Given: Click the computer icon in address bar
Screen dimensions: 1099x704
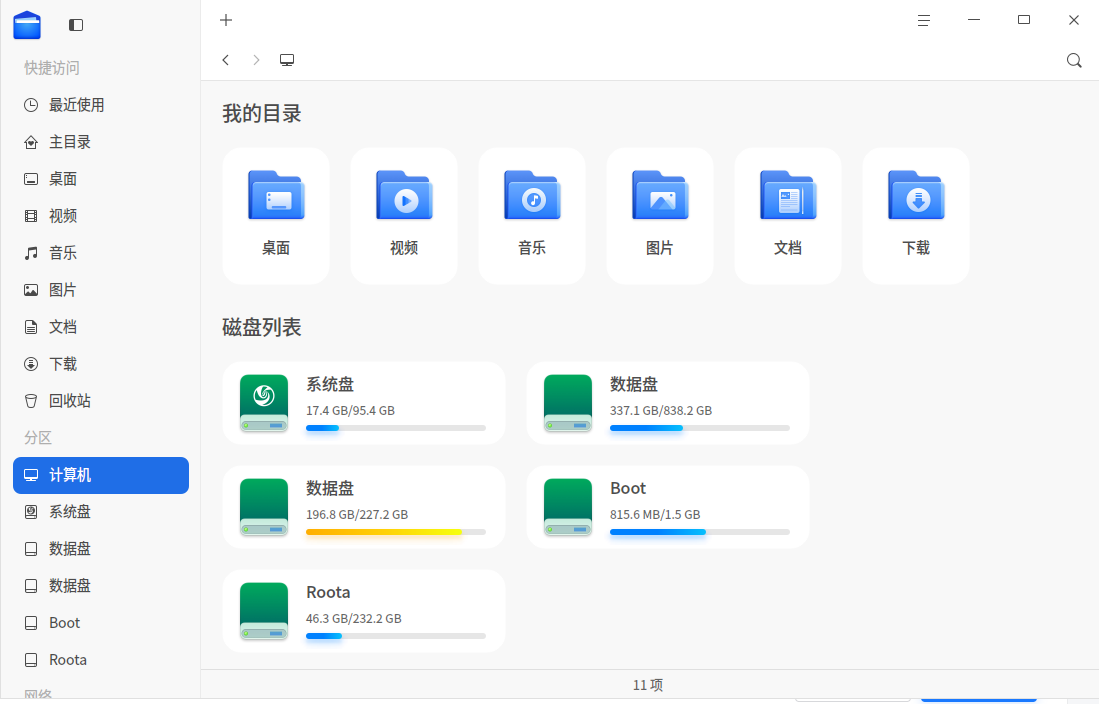Looking at the screenshot, I should tap(287, 60).
